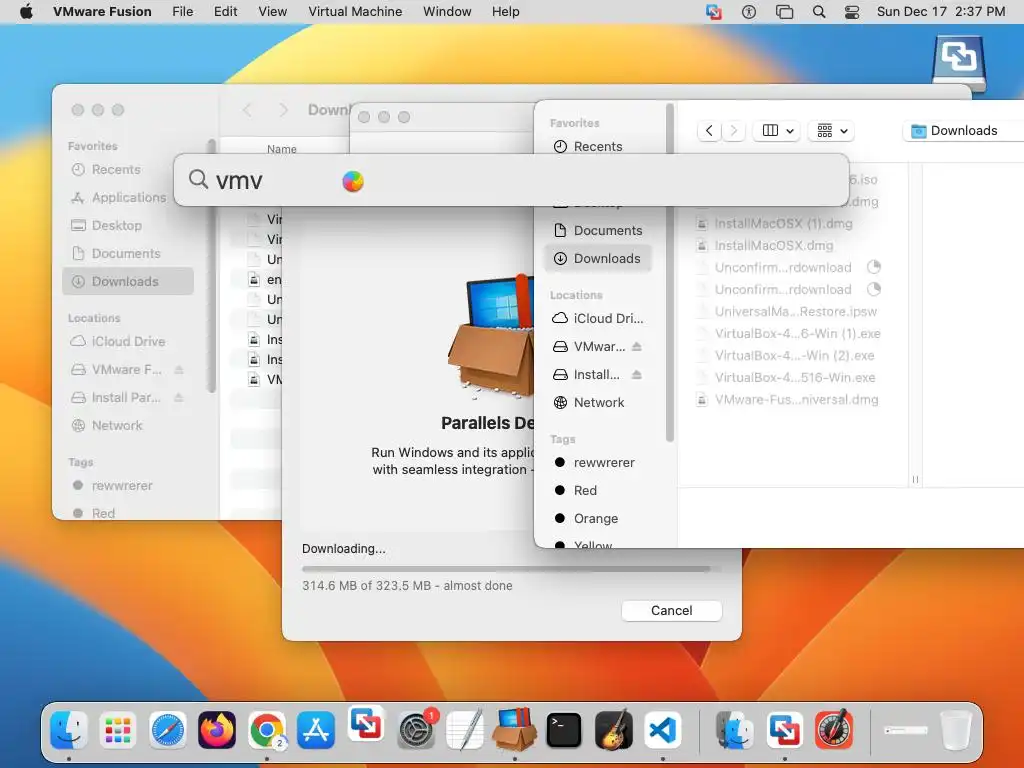Select Documents in the open dialog sidebar
The height and width of the screenshot is (768, 1024).
(x=598, y=231)
